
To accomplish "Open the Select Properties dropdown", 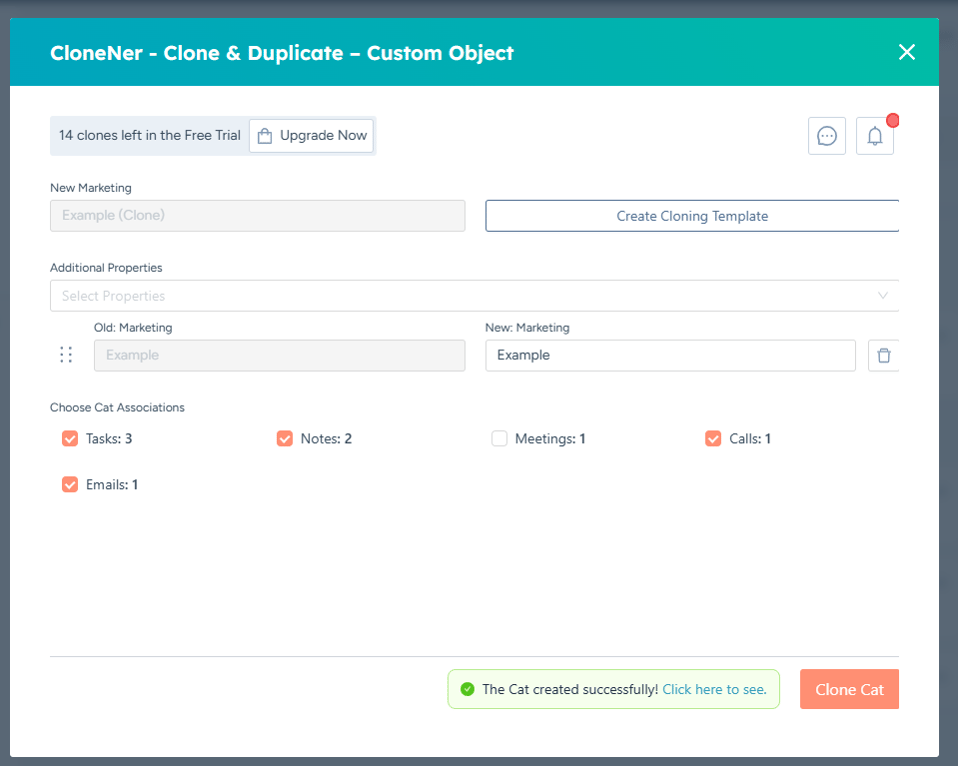I will coord(474,296).
